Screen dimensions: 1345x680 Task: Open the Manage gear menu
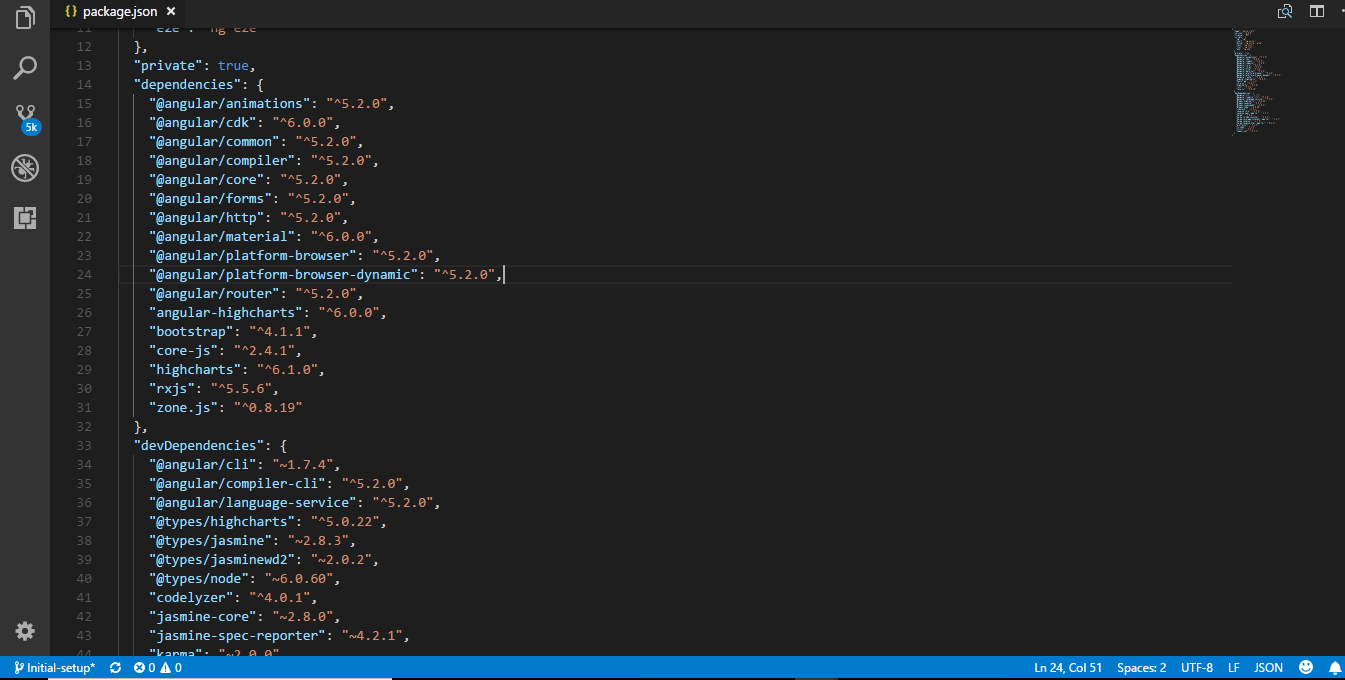coord(25,631)
